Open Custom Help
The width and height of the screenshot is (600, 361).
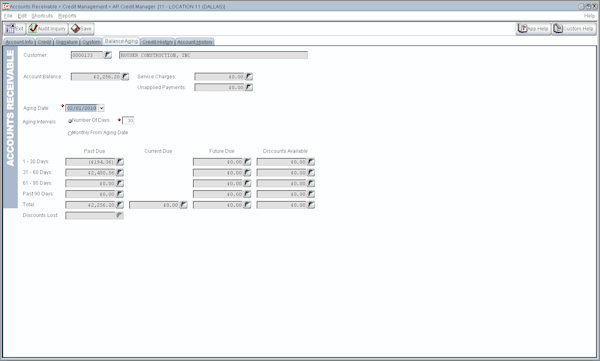point(574,29)
